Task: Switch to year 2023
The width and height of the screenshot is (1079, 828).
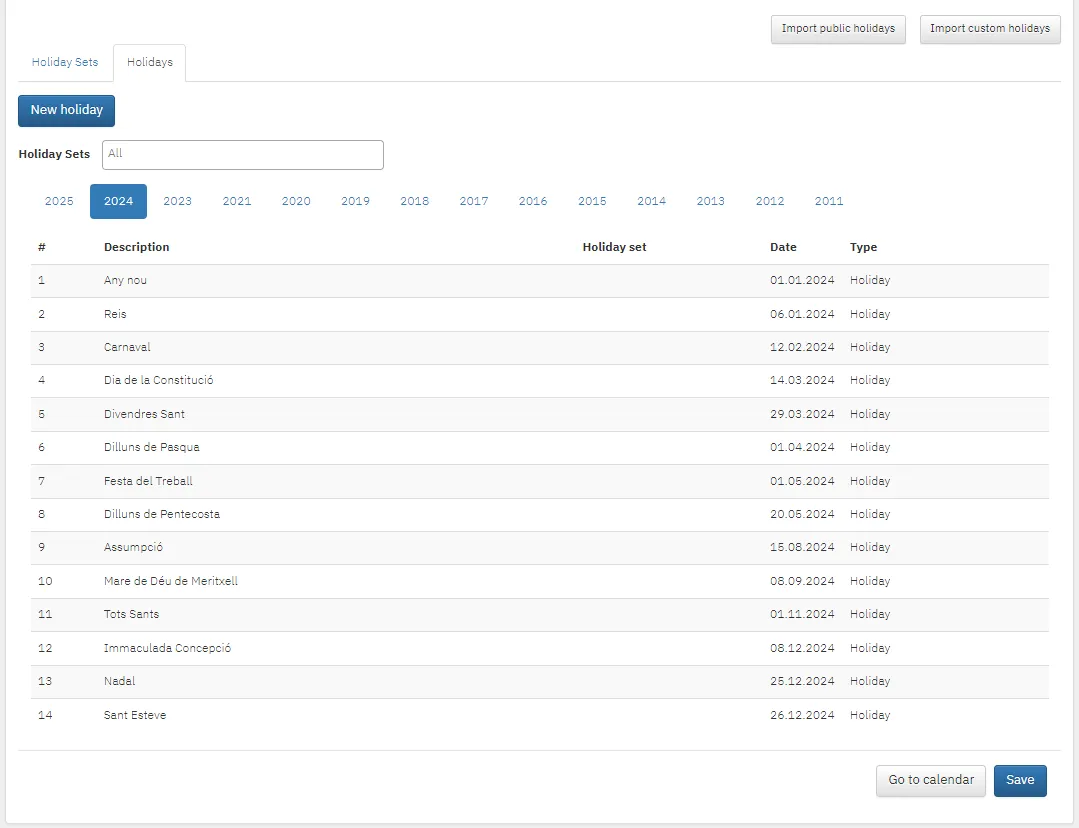Action: coord(178,201)
